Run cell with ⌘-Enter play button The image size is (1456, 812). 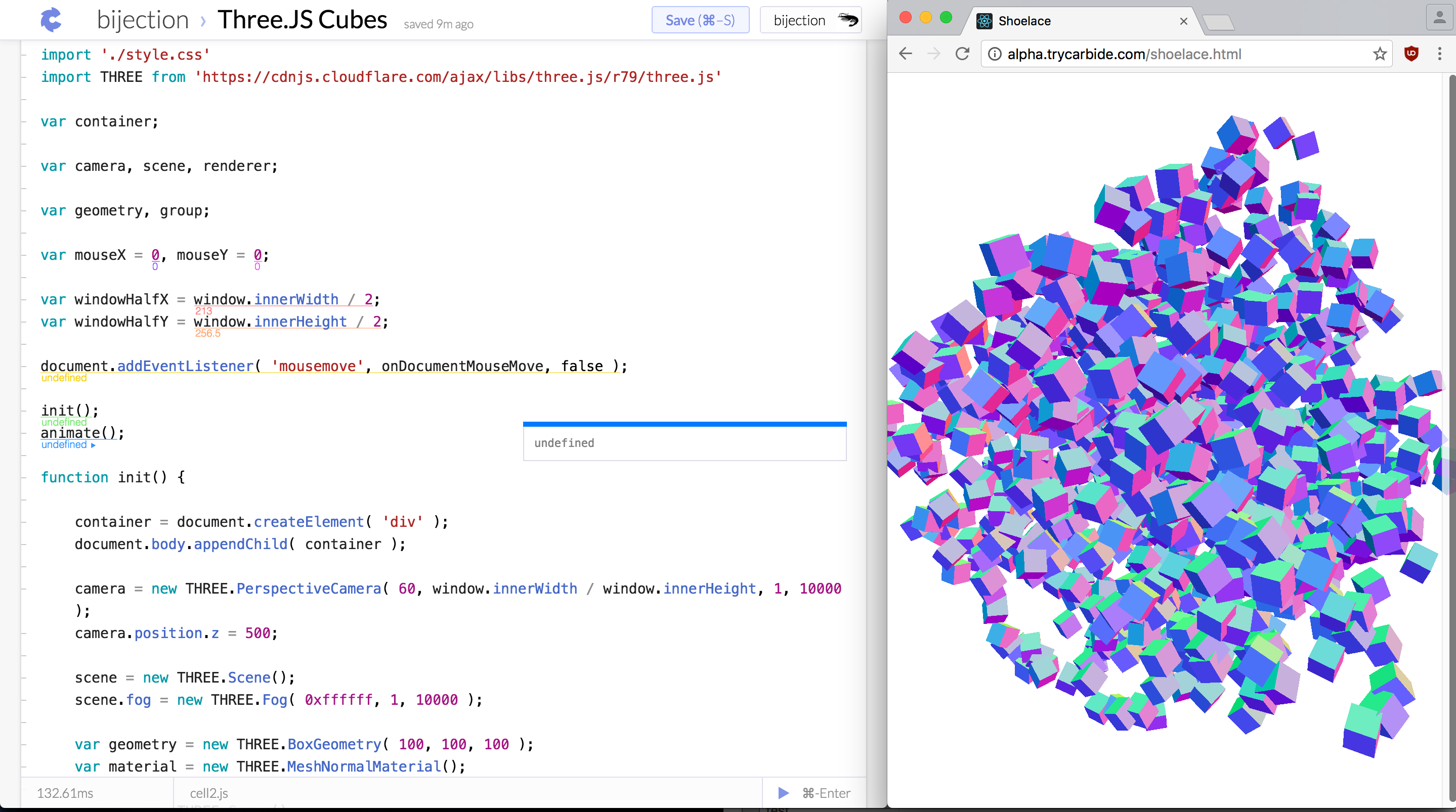(x=783, y=793)
